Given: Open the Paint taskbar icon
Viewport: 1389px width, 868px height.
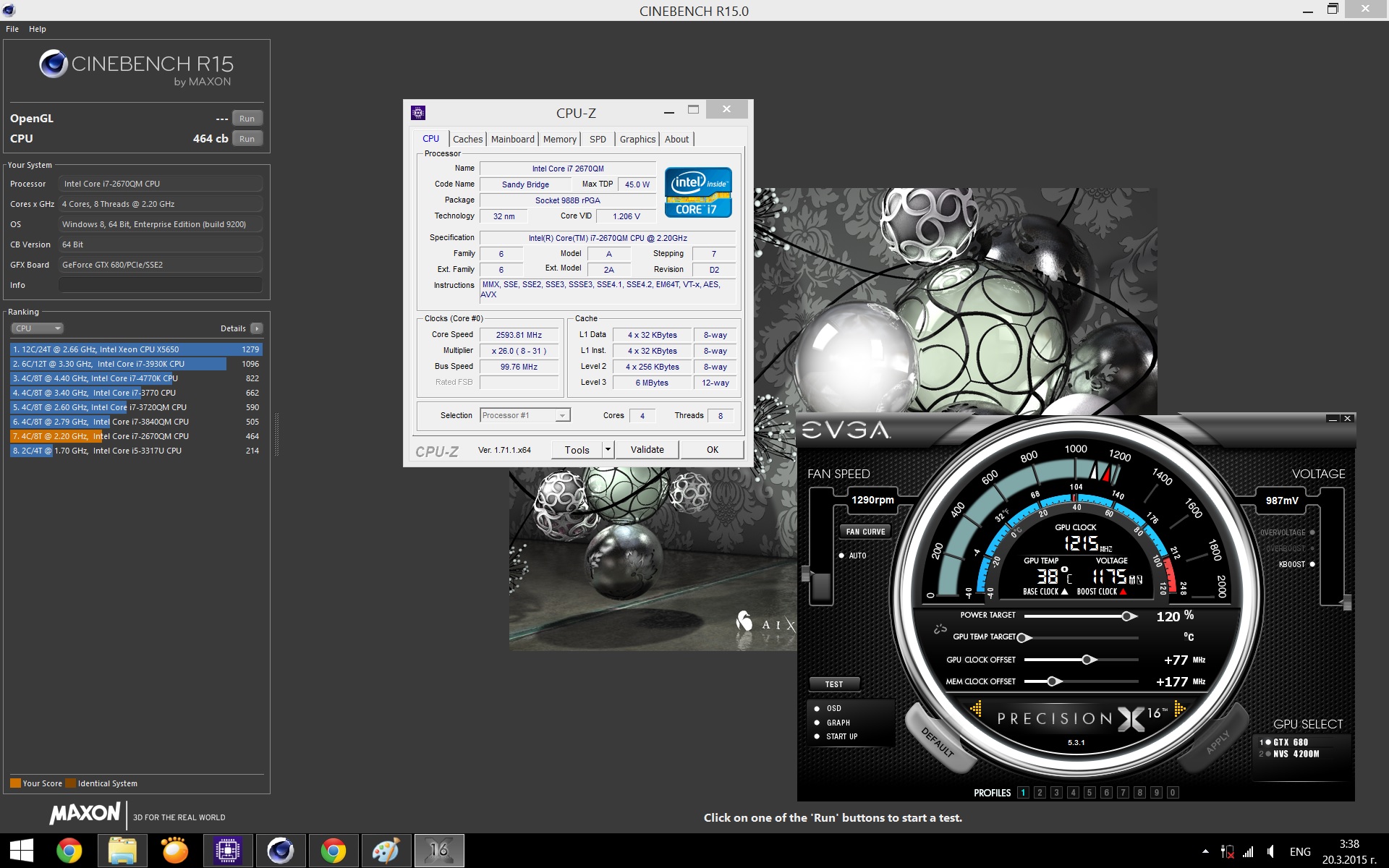Looking at the screenshot, I should pos(386,851).
